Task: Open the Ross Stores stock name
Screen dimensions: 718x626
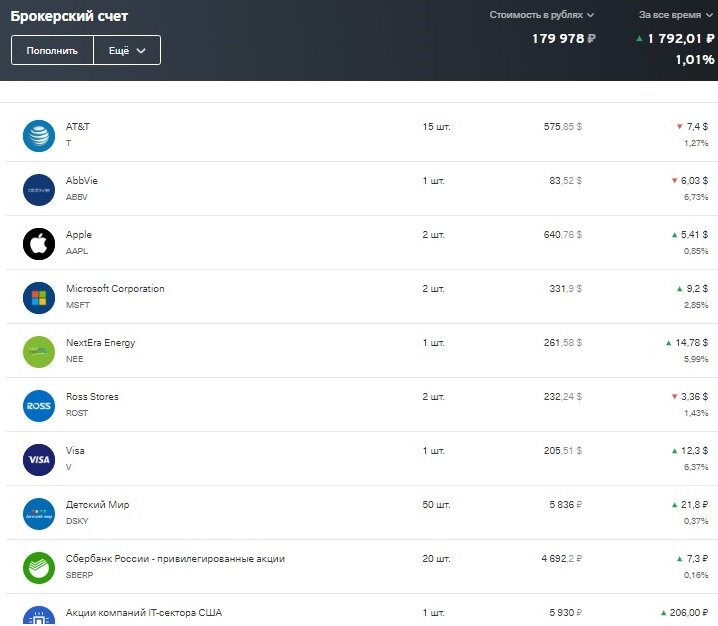Action: tap(92, 397)
